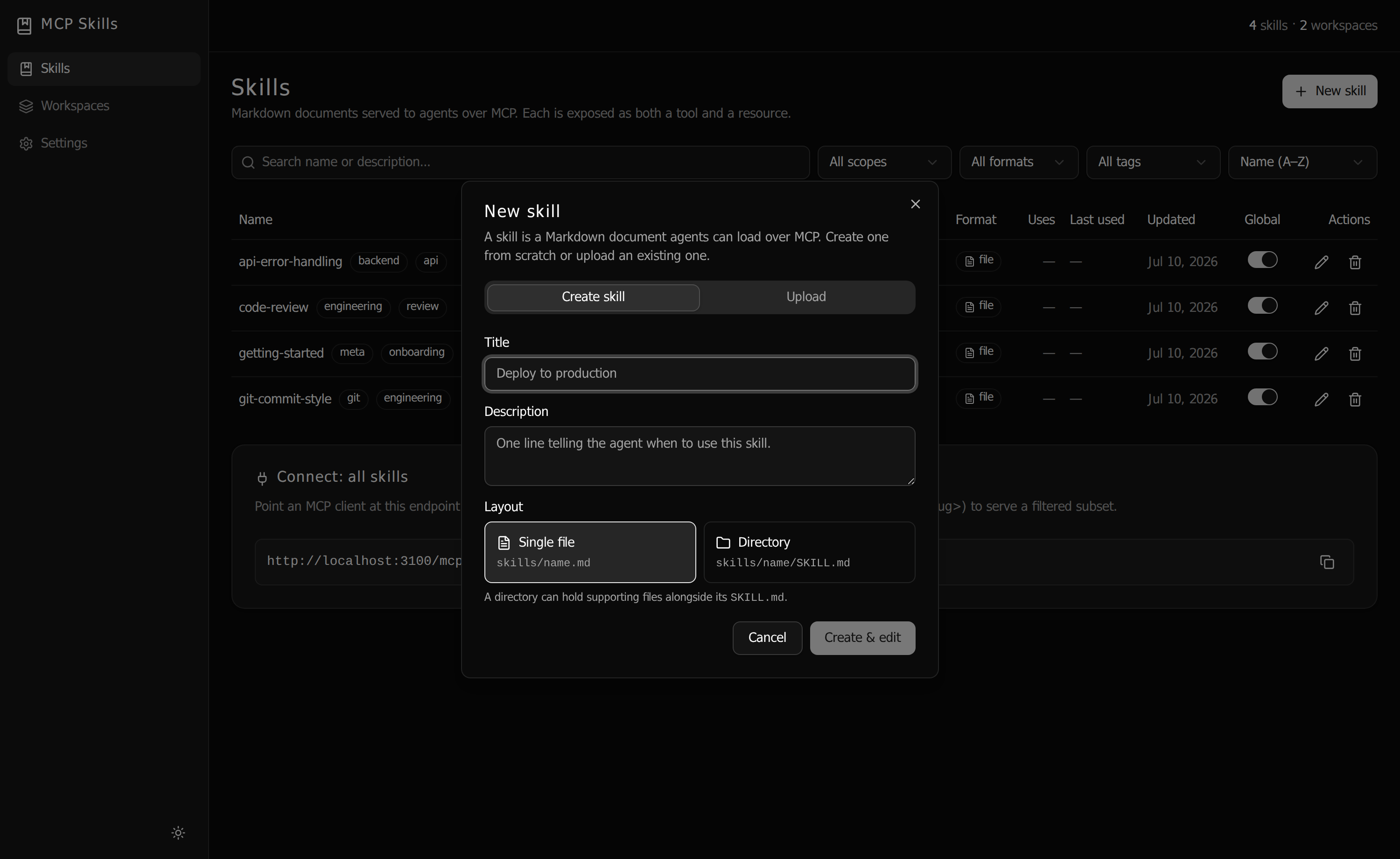
Task: Open Workspaces in the sidebar
Action: (x=104, y=106)
